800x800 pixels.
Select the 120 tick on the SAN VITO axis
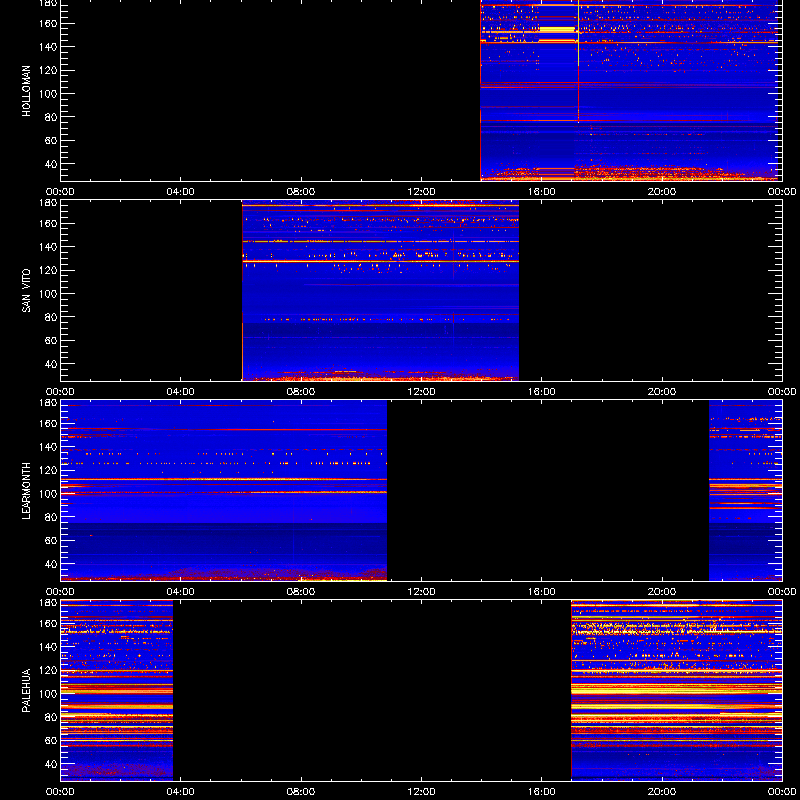click(49, 270)
